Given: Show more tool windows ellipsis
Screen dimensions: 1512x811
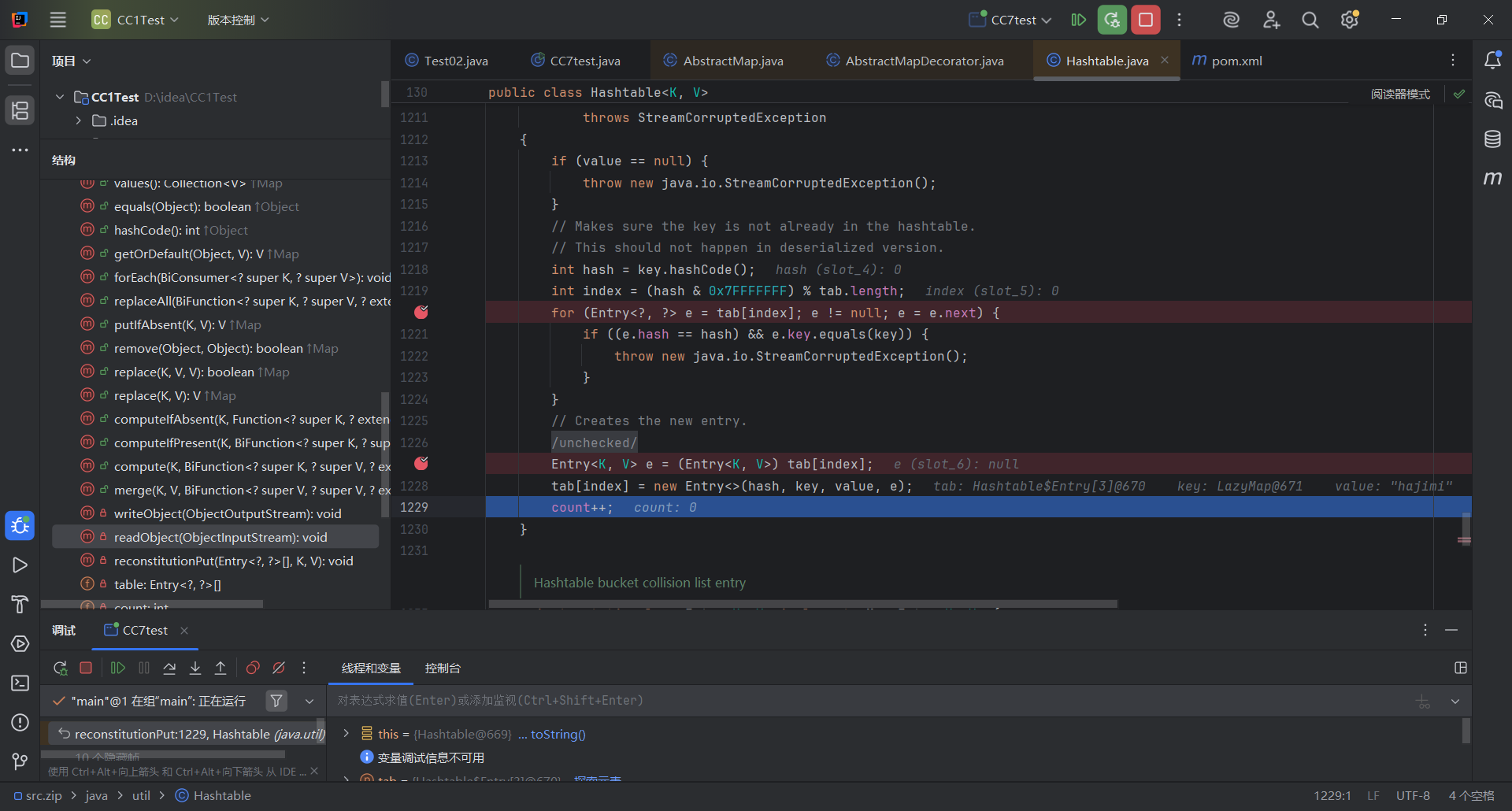Looking at the screenshot, I should (20, 150).
